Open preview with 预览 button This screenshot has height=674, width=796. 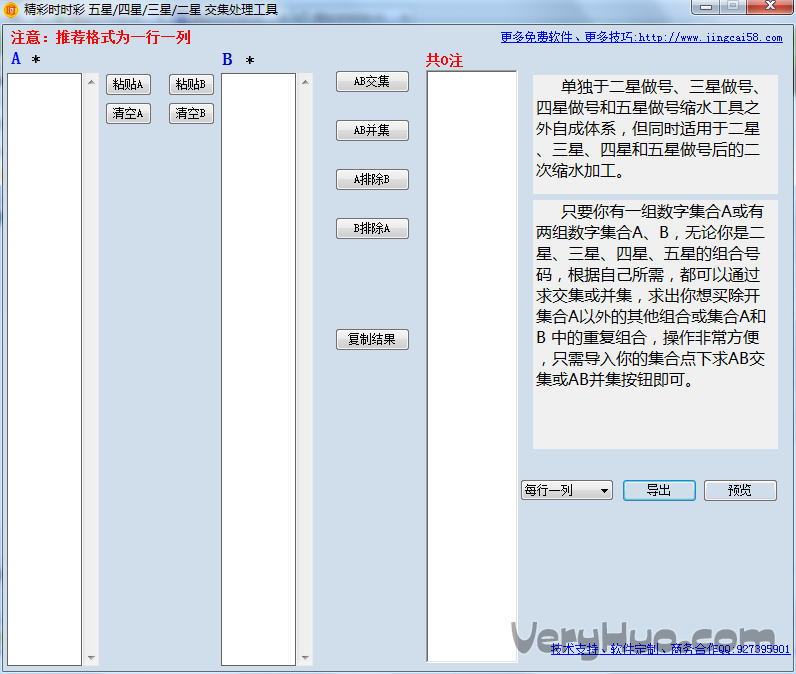pyautogui.click(x=740, y=490)
